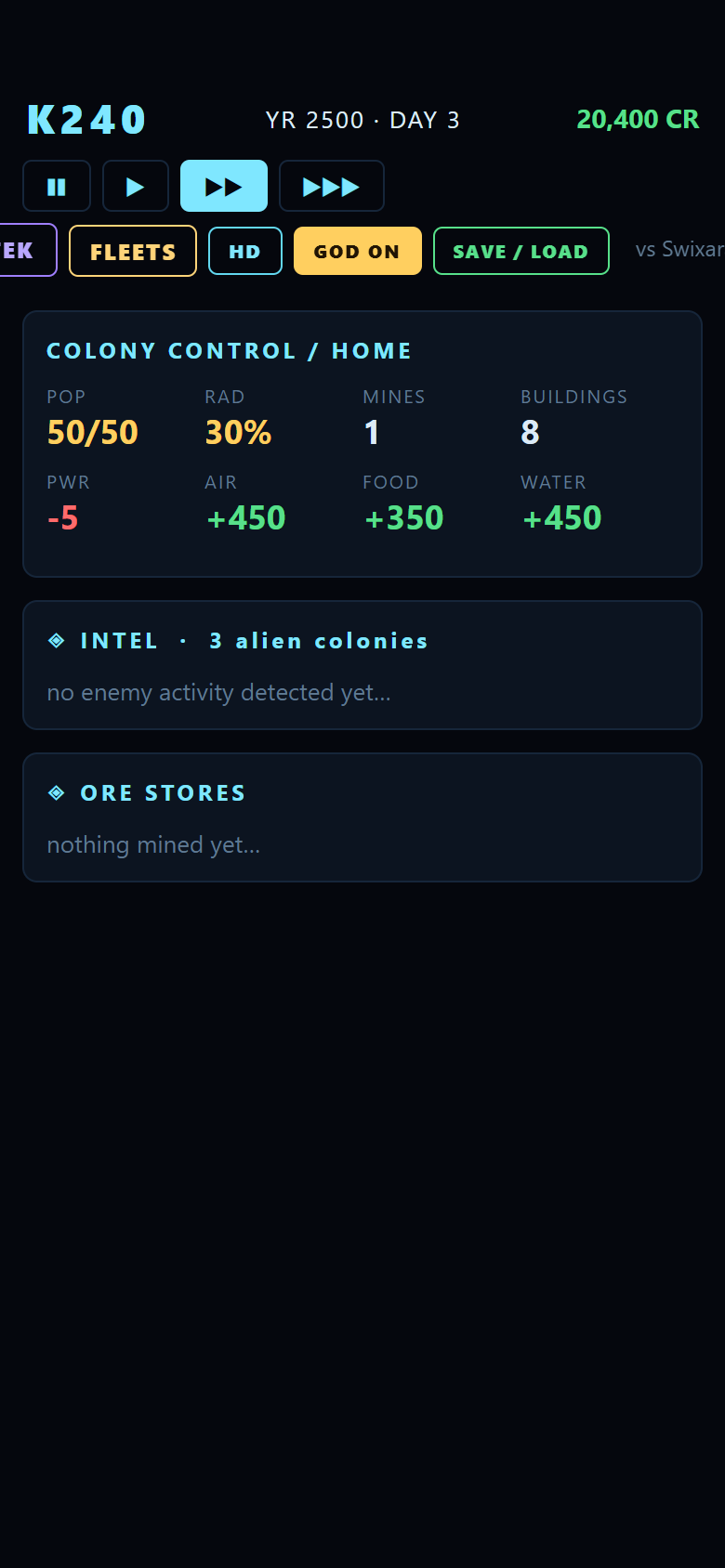This screenshot has width=725, height=1568.
Task: Select the PWR -5 power stat
Action: coord(69,503)
